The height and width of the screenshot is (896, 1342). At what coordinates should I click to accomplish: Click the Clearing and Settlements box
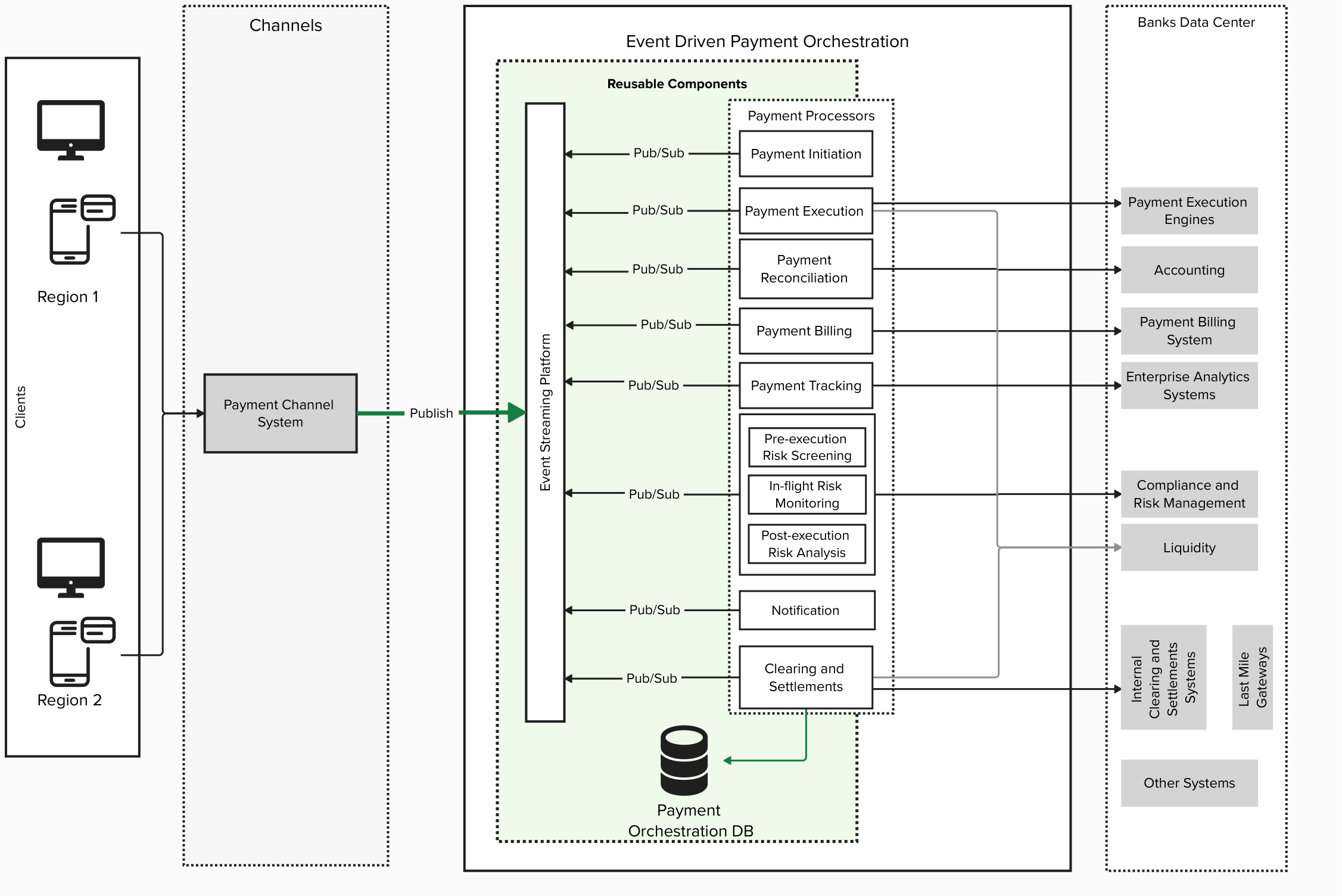click(805, 678)
